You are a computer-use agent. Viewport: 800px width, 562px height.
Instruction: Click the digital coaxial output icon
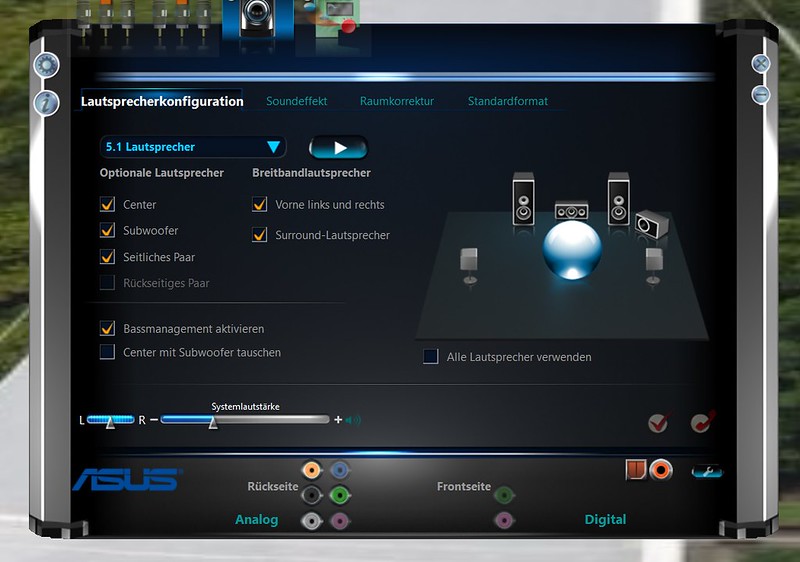[661, 470]
